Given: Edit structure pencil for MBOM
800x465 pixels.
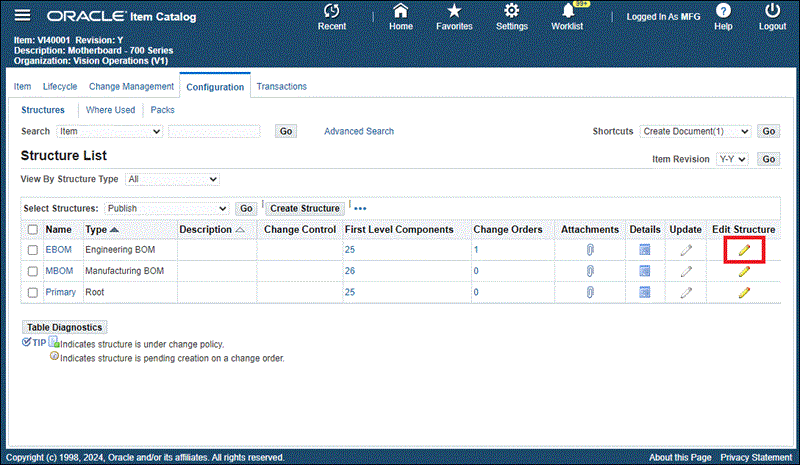Looking at the screenshot, I should point(744,271).
